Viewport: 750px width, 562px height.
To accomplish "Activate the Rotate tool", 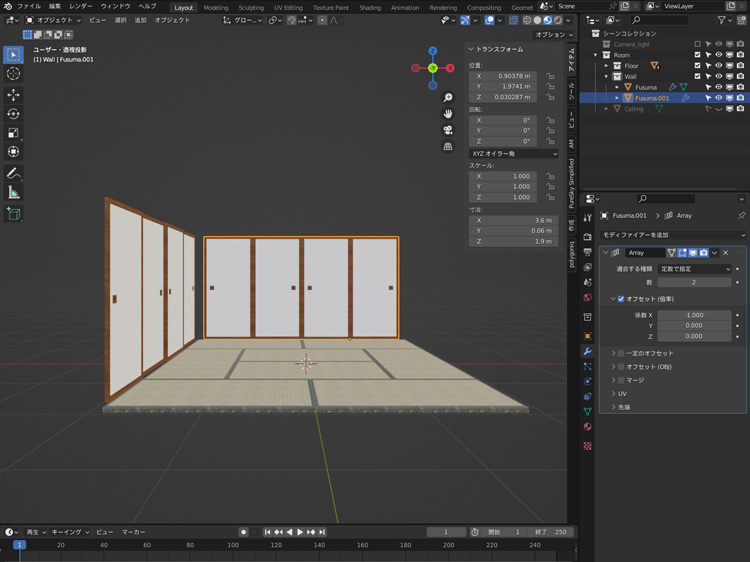I will [13, 114].
